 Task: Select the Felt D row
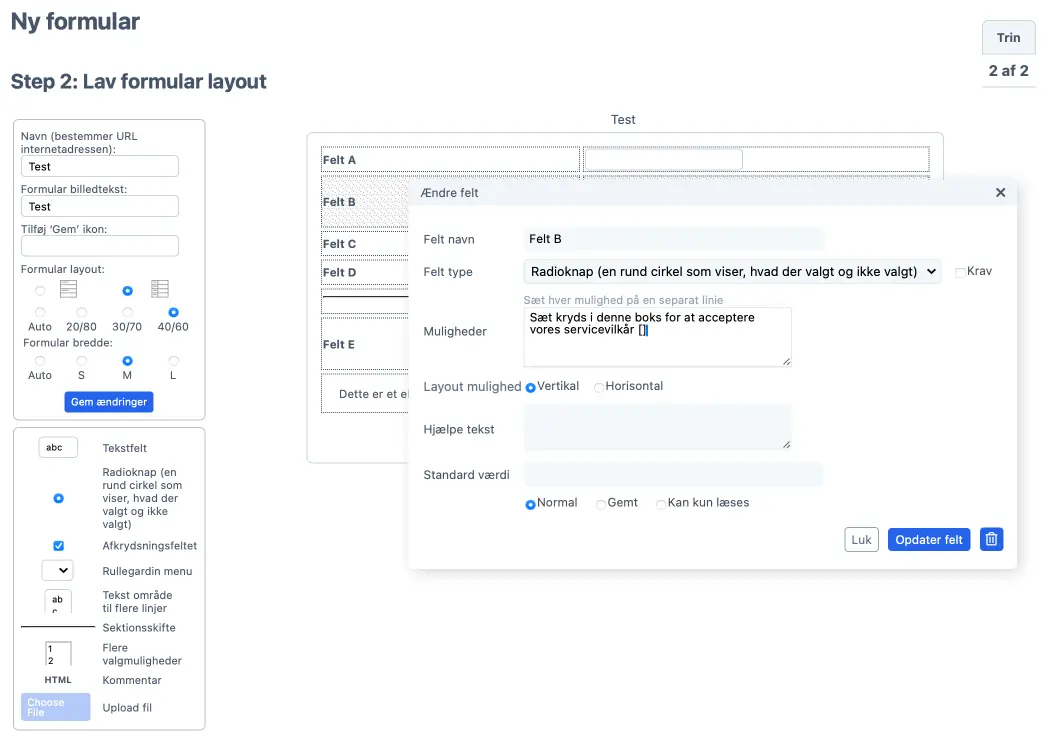click(x=365, y=273)
